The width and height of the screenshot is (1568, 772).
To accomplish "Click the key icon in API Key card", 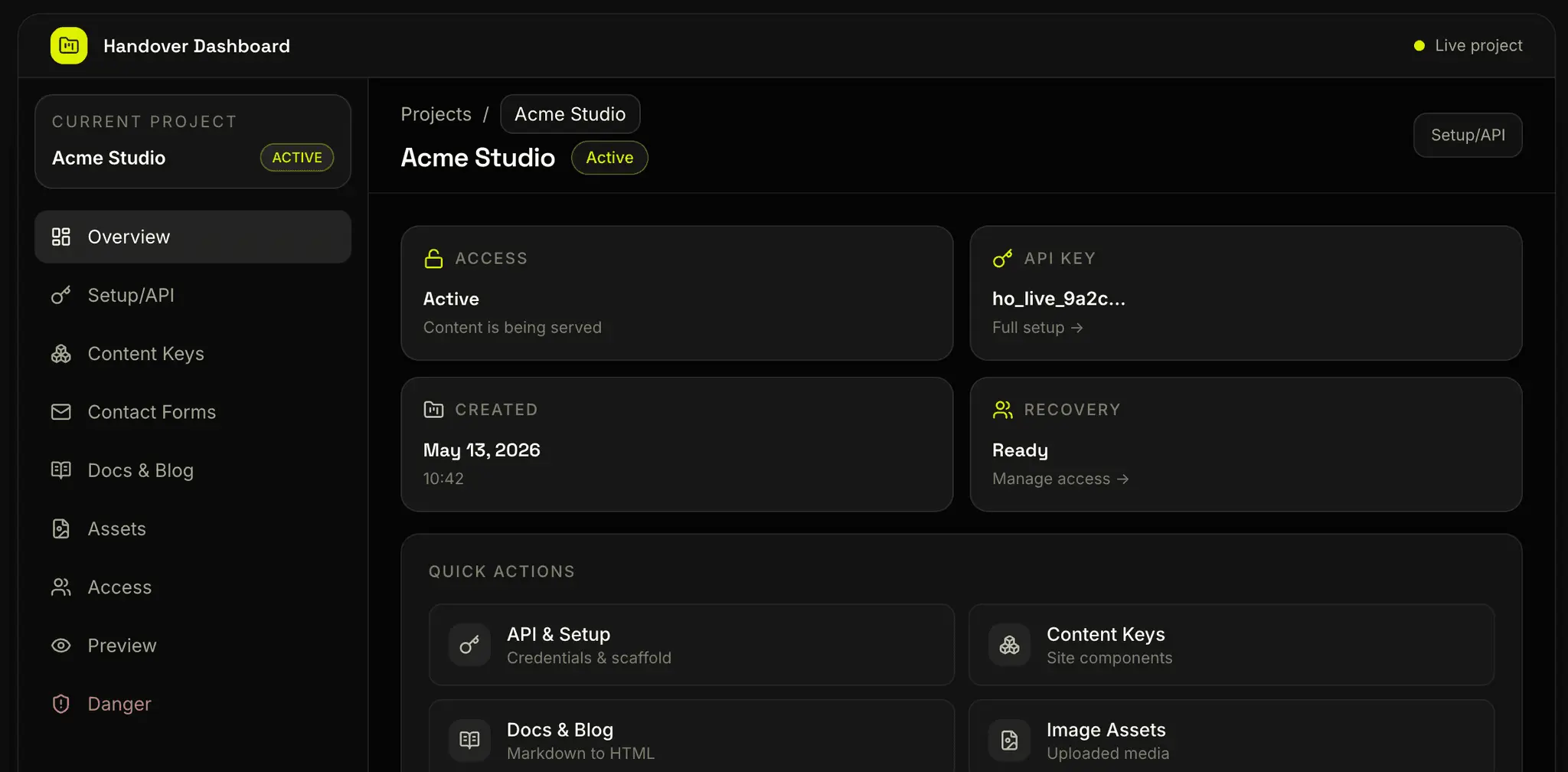I will [1002, 259].
